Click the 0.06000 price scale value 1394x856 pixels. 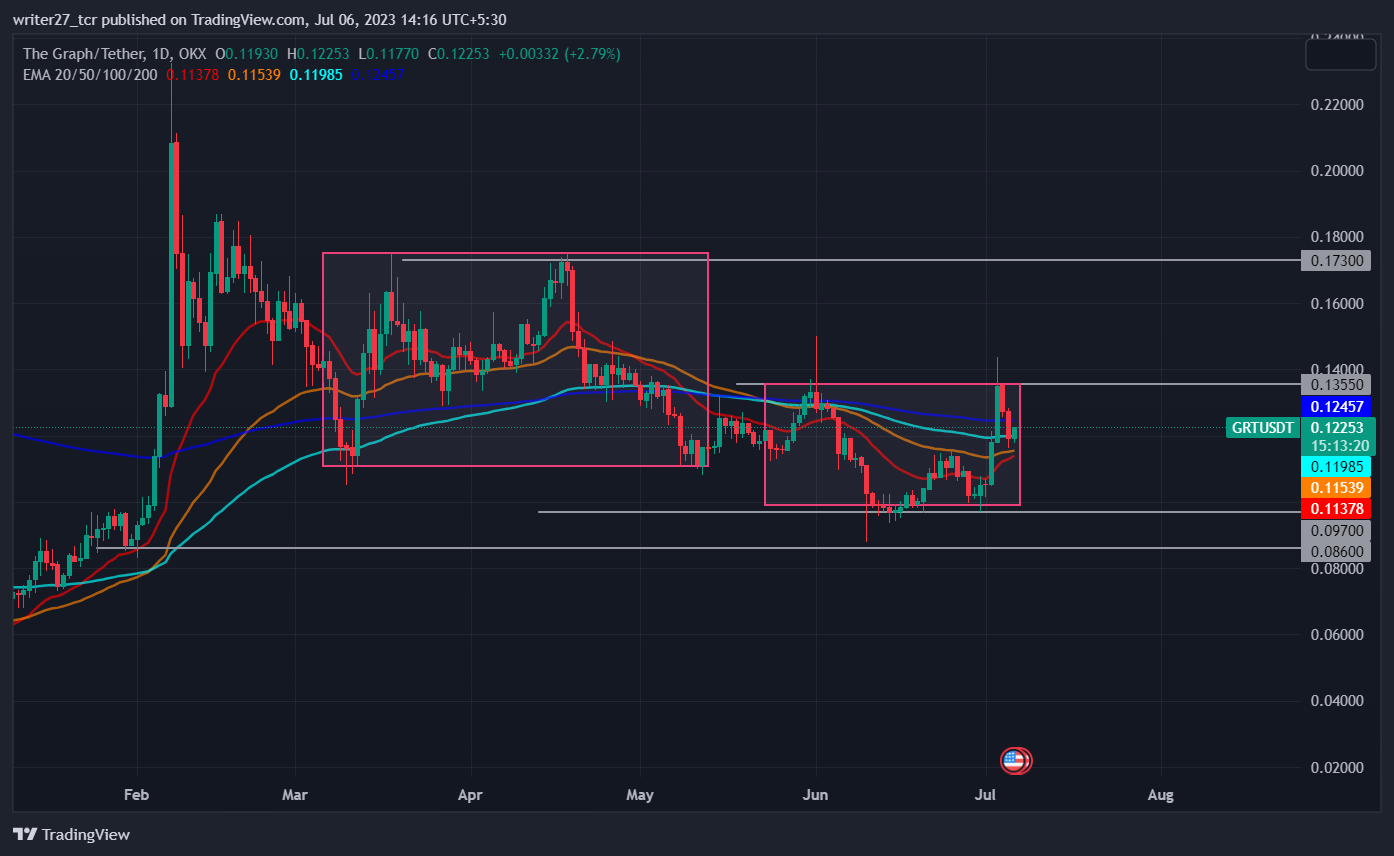coord(1338,635)
